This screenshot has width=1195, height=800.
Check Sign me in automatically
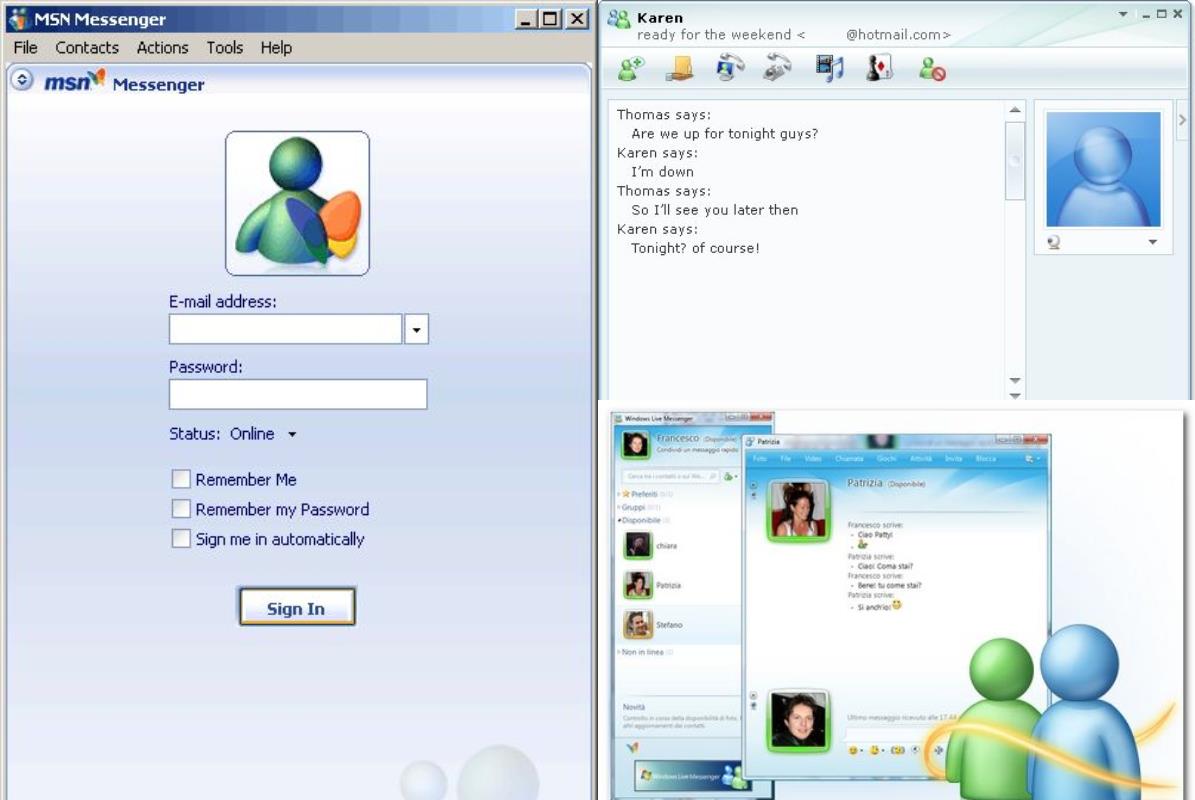[x=181, y=539]
